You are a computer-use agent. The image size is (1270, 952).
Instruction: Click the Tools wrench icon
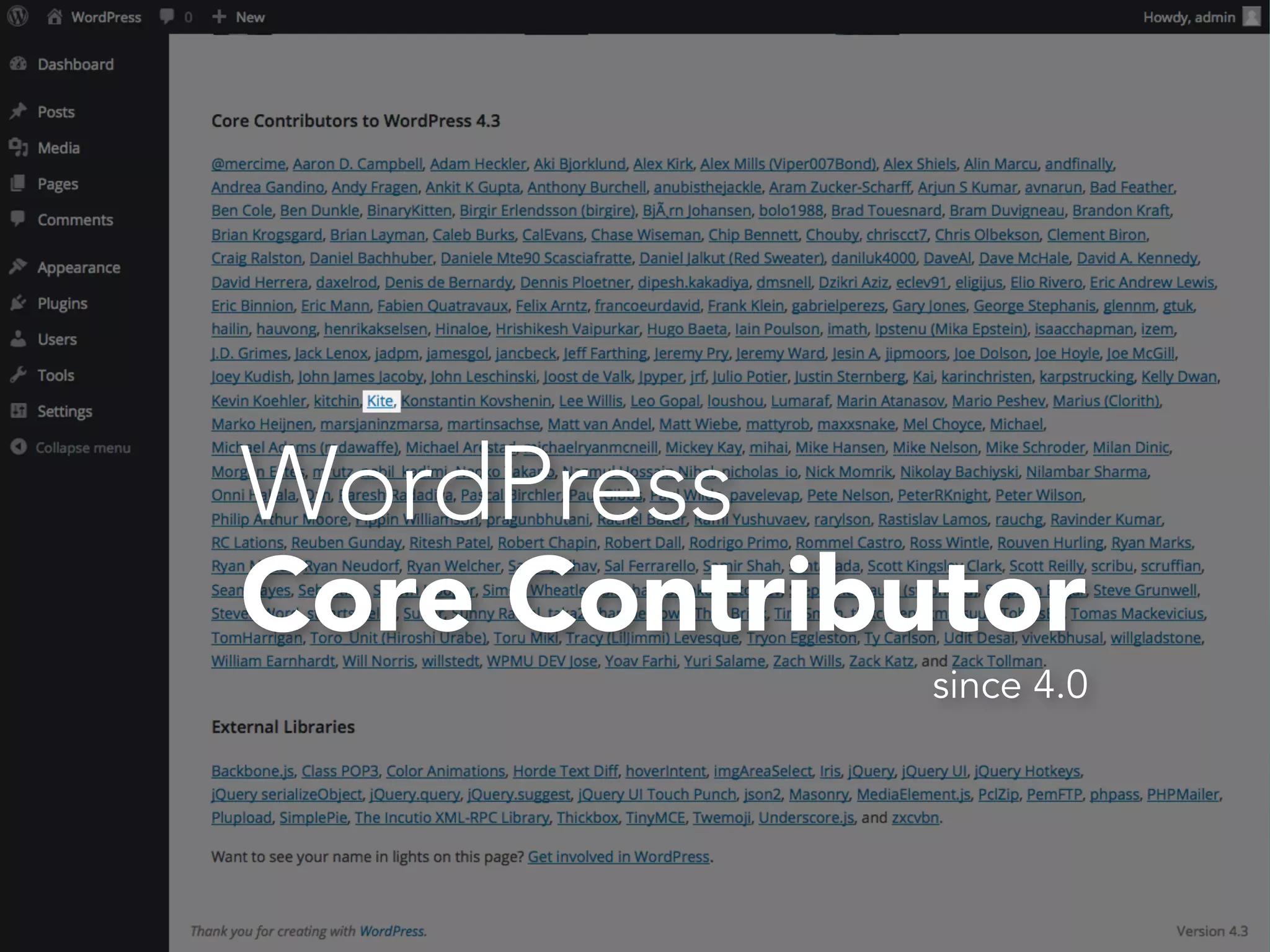(19, 374)
